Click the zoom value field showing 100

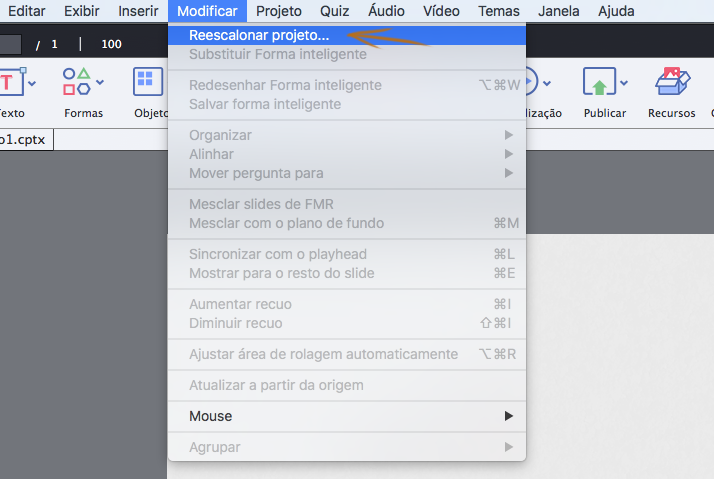[111, 44]
